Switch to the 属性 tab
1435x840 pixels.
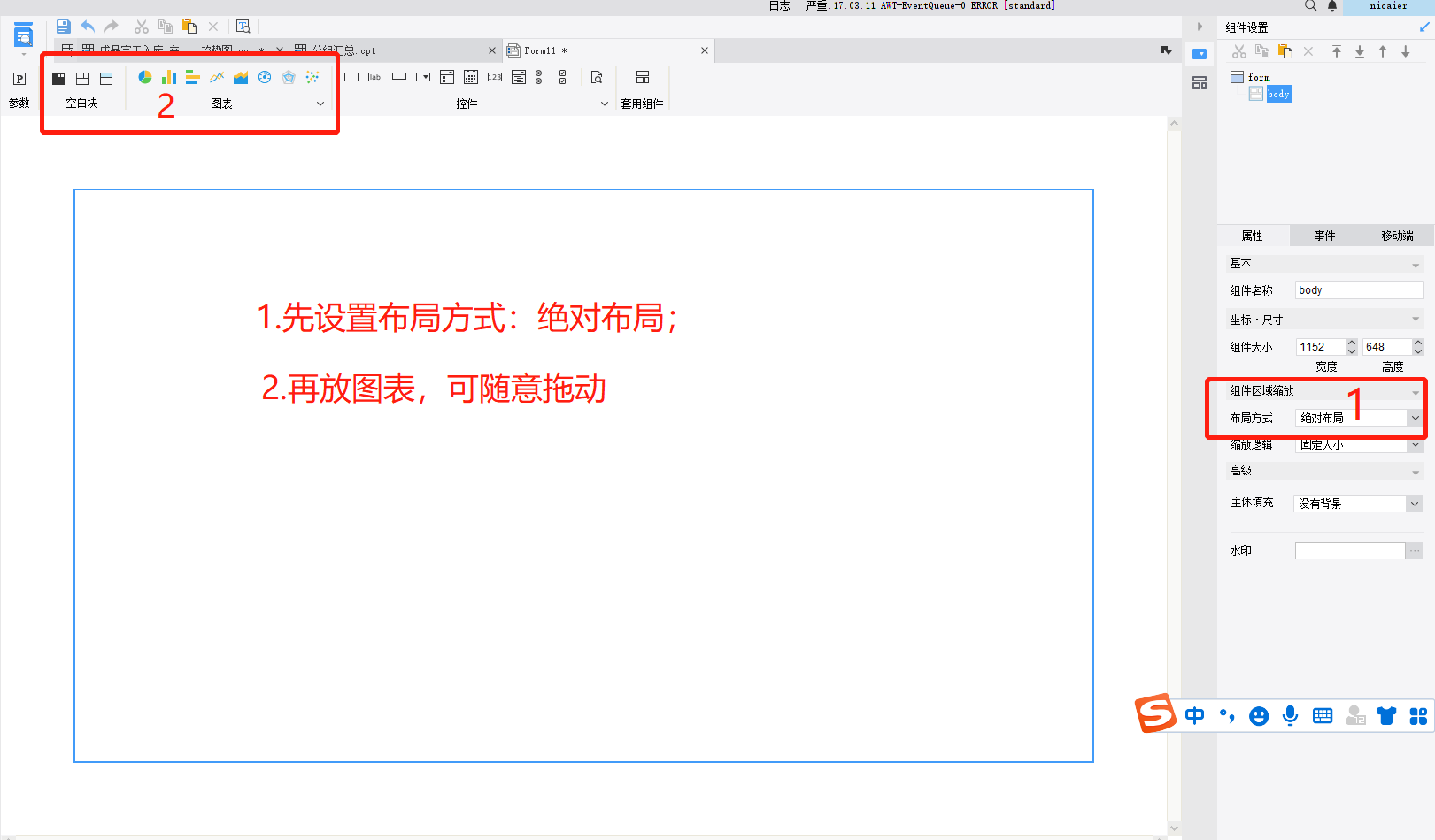click(1253, 235)
